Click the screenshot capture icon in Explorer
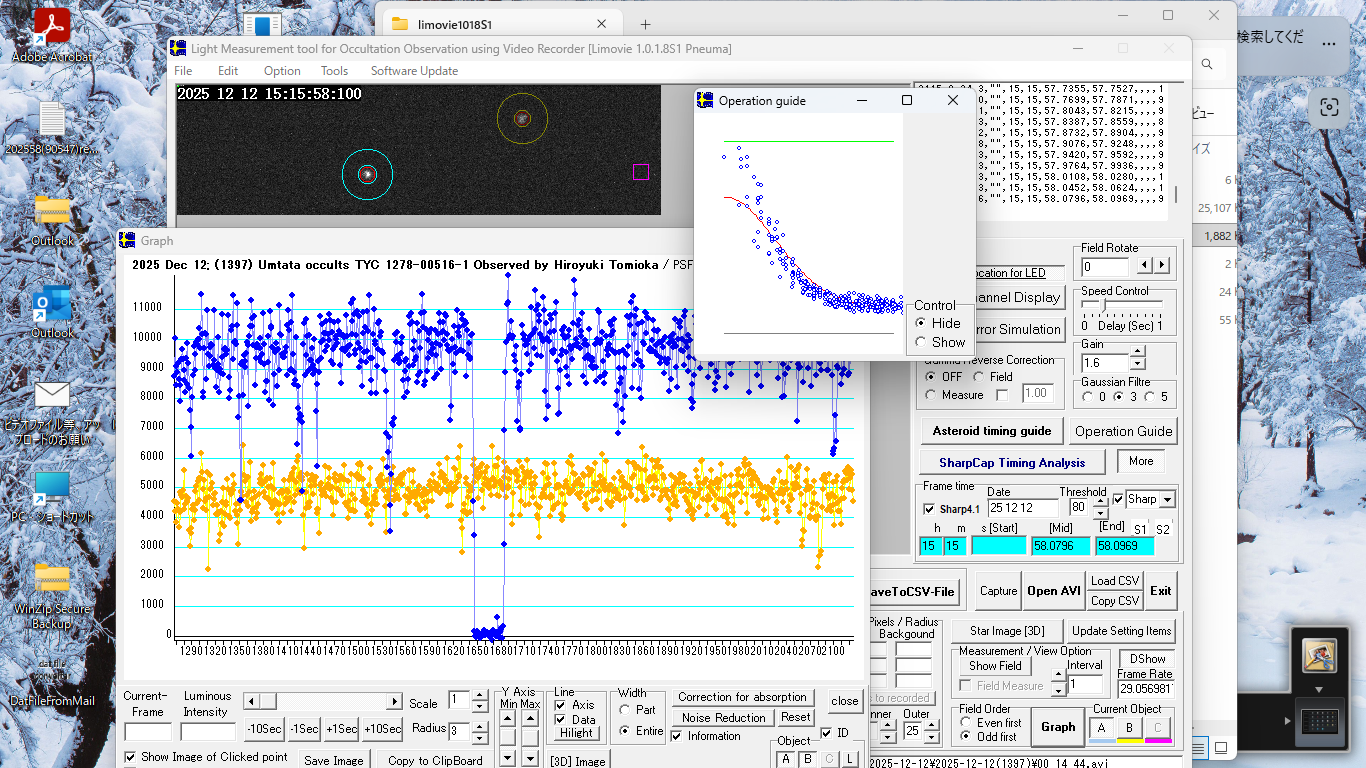This screenshot has height=768, width=1366. [x=1329, y=108]
